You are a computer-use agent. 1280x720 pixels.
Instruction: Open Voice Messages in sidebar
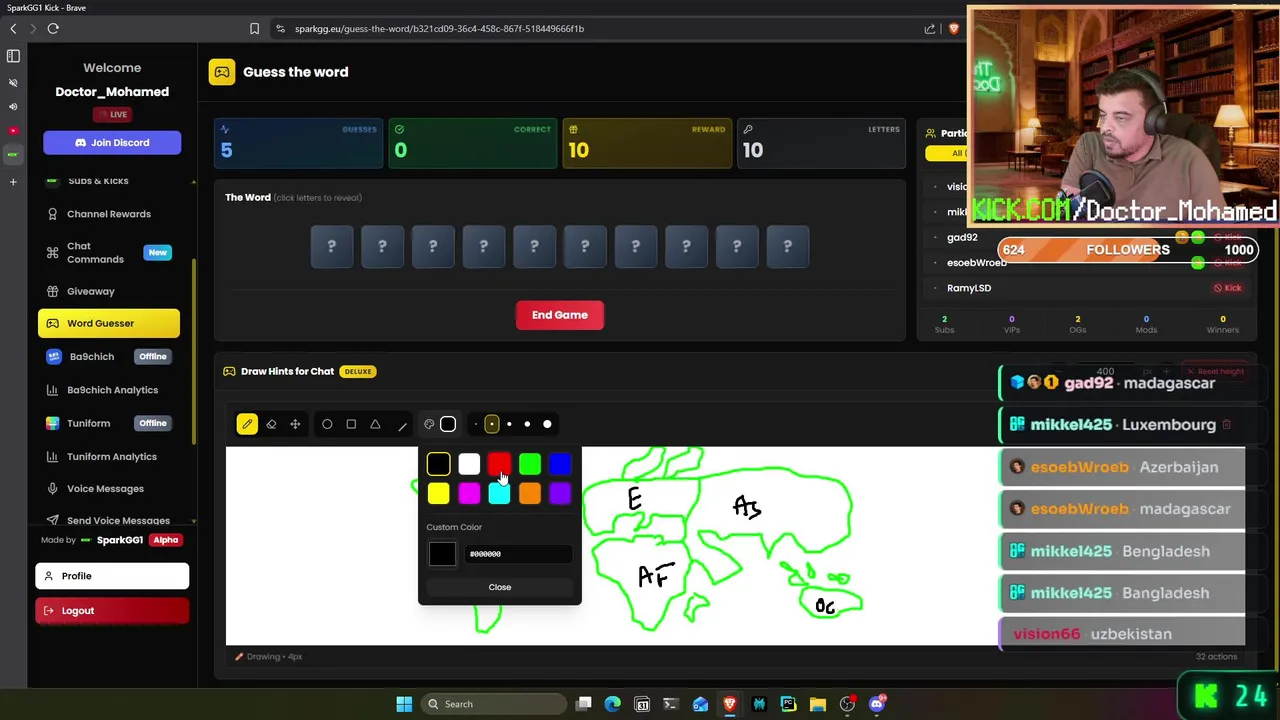point(109,488)
